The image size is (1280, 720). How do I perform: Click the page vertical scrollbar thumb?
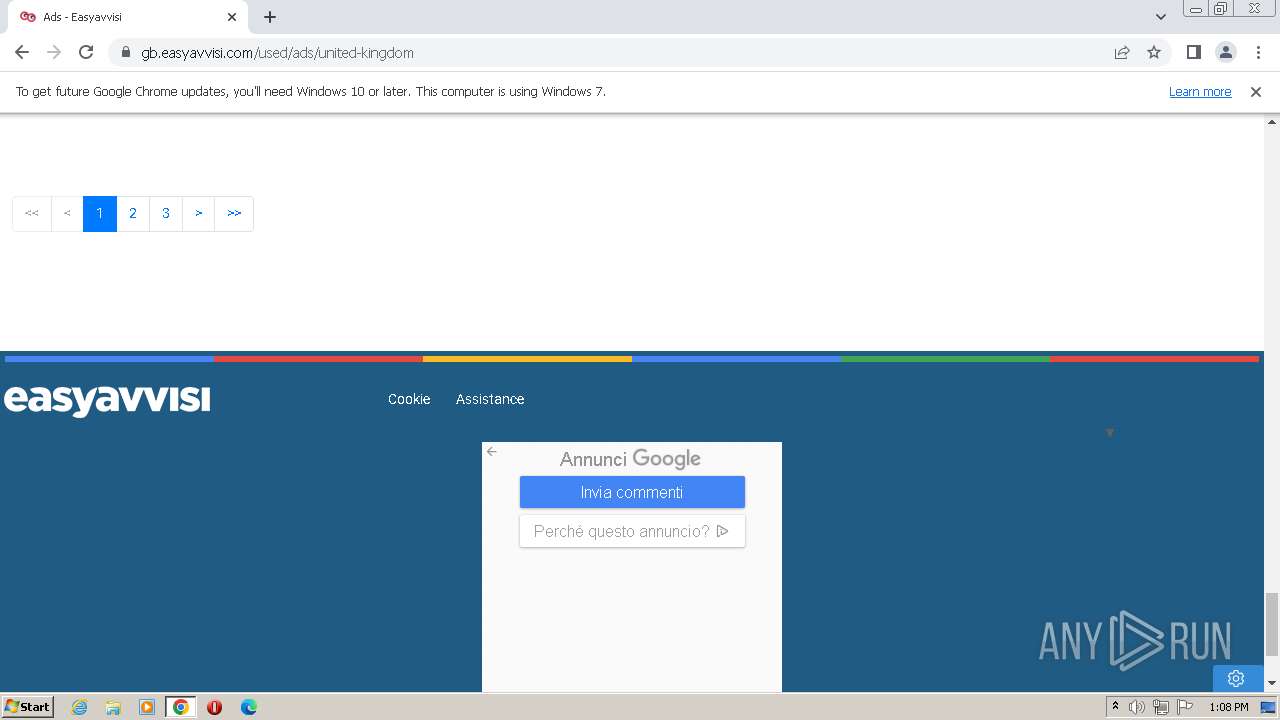pos(1272,624)
